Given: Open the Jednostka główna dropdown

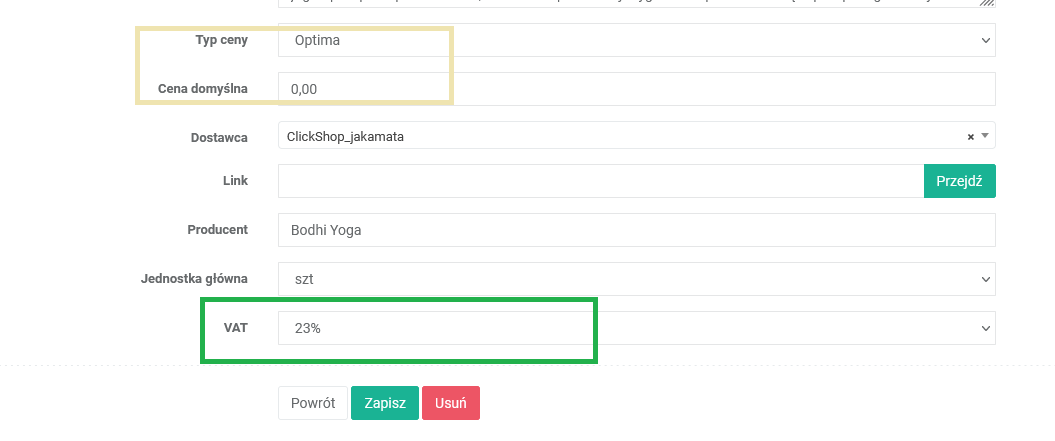Looking at the screenshot, I should [x=636, y=278].
